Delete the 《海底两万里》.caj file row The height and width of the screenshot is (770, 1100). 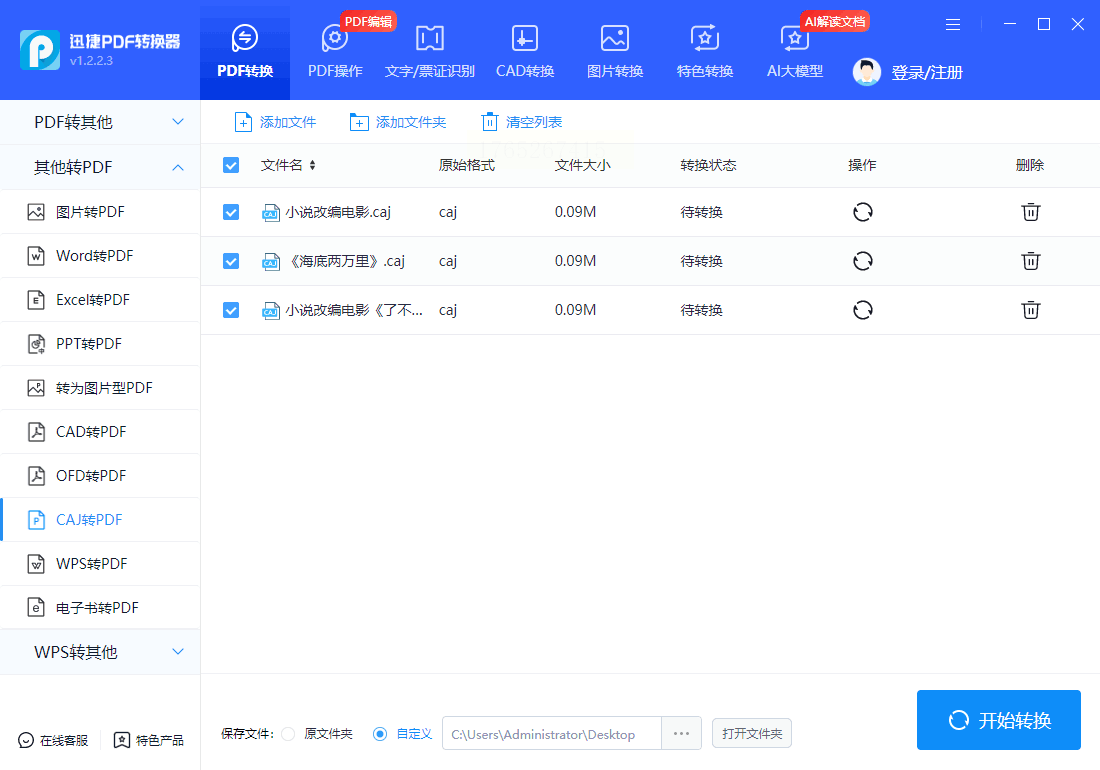pos(1030,261)
